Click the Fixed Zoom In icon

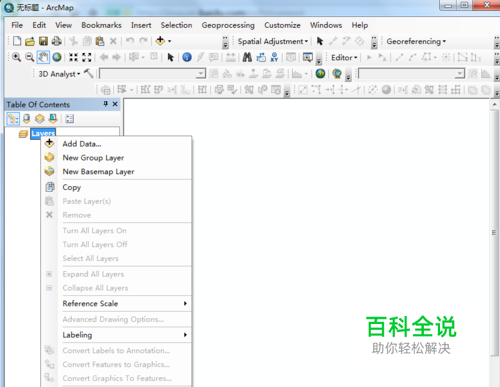[73, 57]
